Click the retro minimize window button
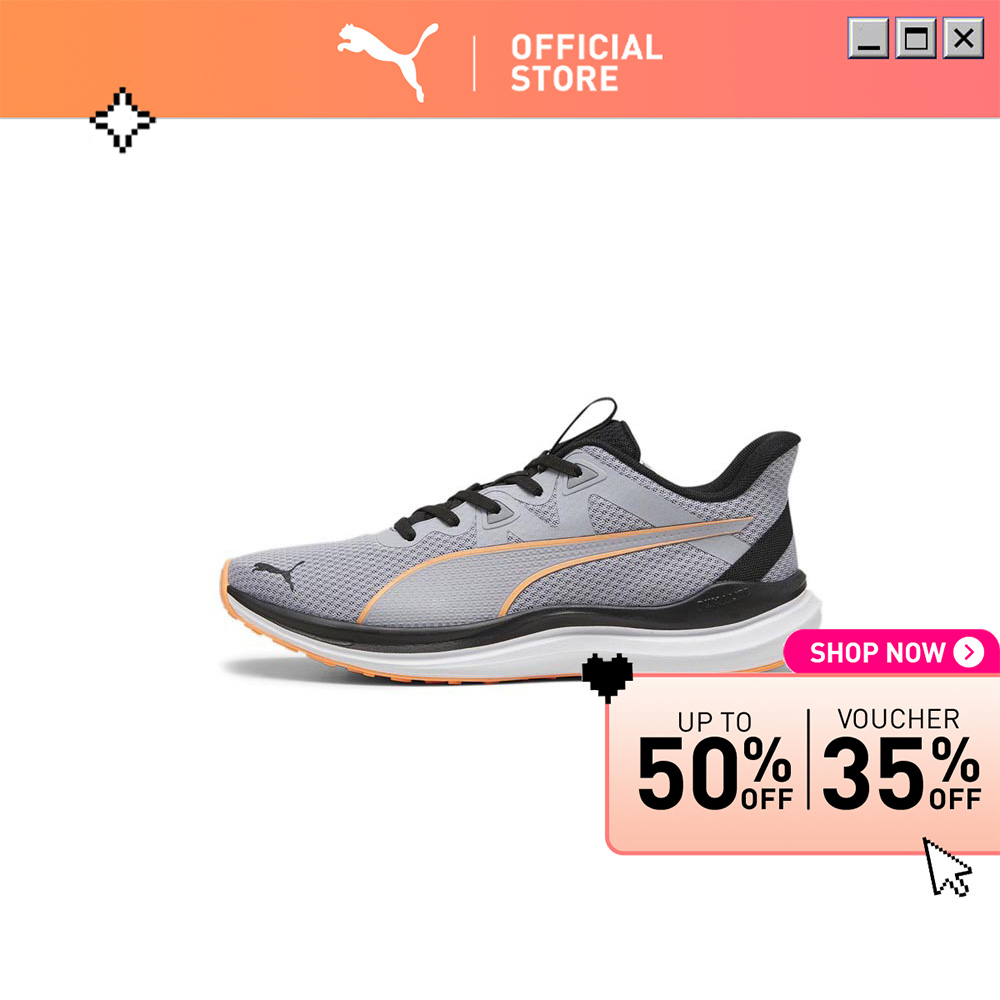 [x=868, y=38]
